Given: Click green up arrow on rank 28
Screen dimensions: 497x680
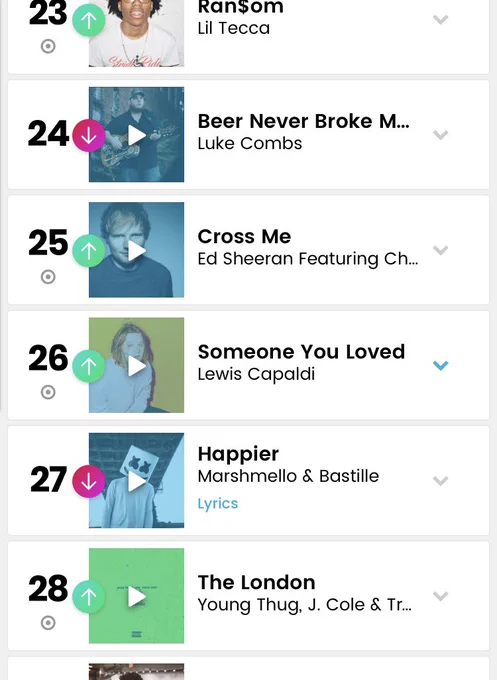Looking at the screenshot, I should tap(89, 597).
